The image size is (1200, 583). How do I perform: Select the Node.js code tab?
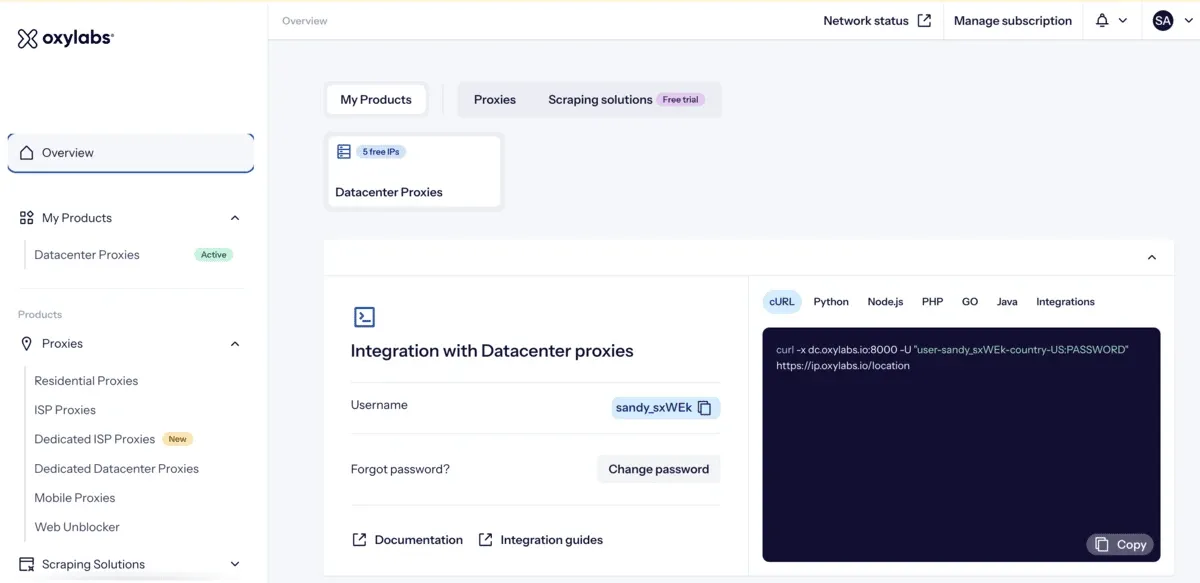click(x=885, y=301)
